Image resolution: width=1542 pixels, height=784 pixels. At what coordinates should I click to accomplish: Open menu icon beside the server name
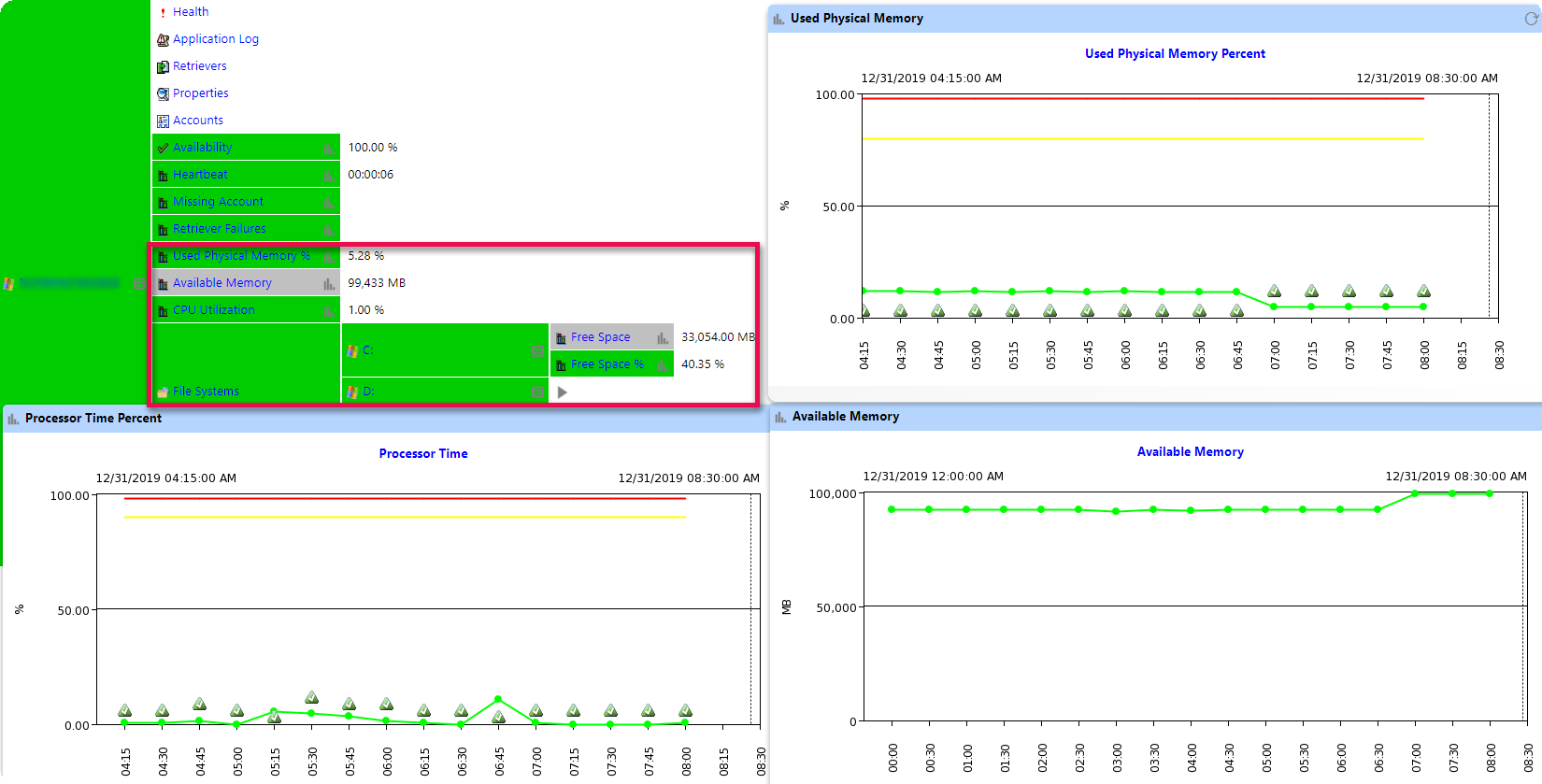[138, 283]
